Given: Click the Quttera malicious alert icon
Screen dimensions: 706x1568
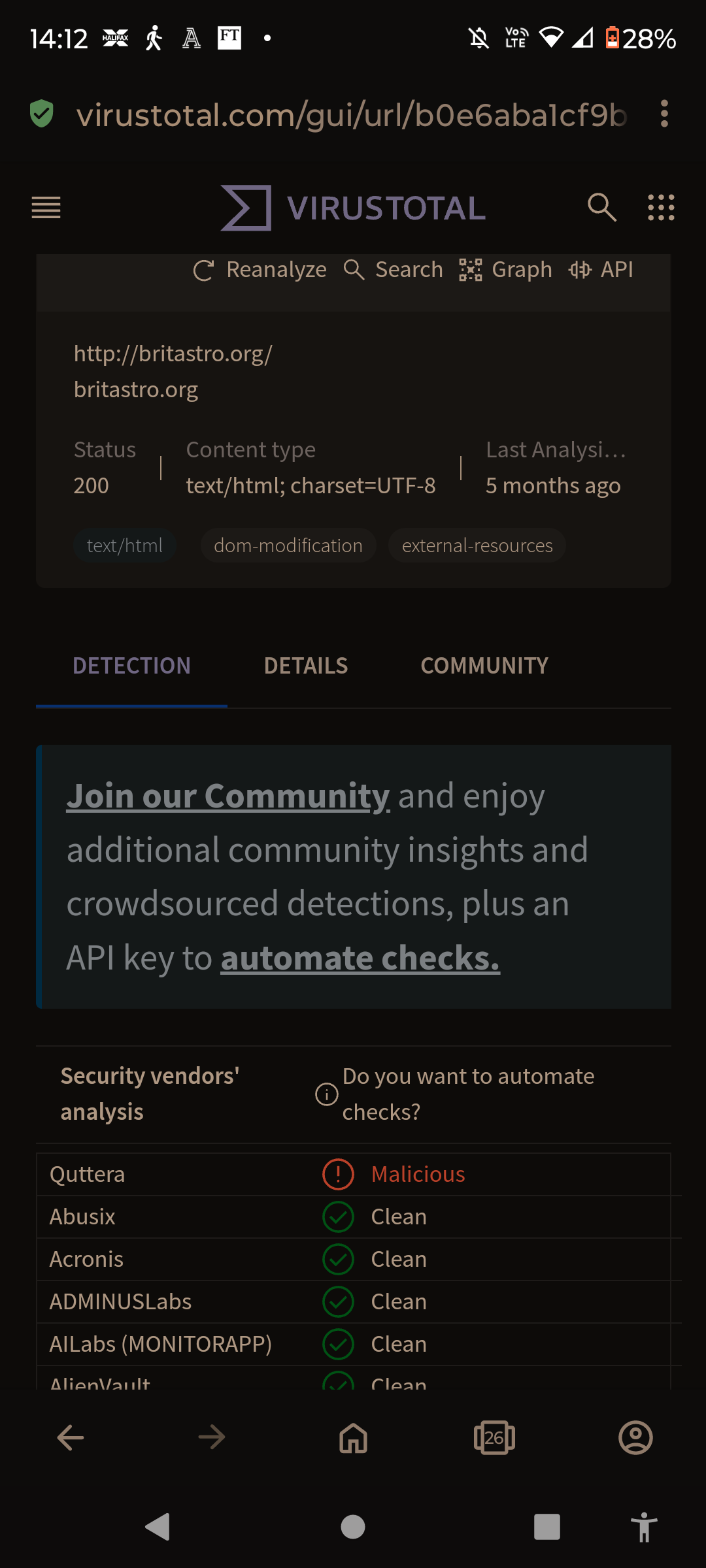Looking at the screenshot, I should click(338, 1174).
